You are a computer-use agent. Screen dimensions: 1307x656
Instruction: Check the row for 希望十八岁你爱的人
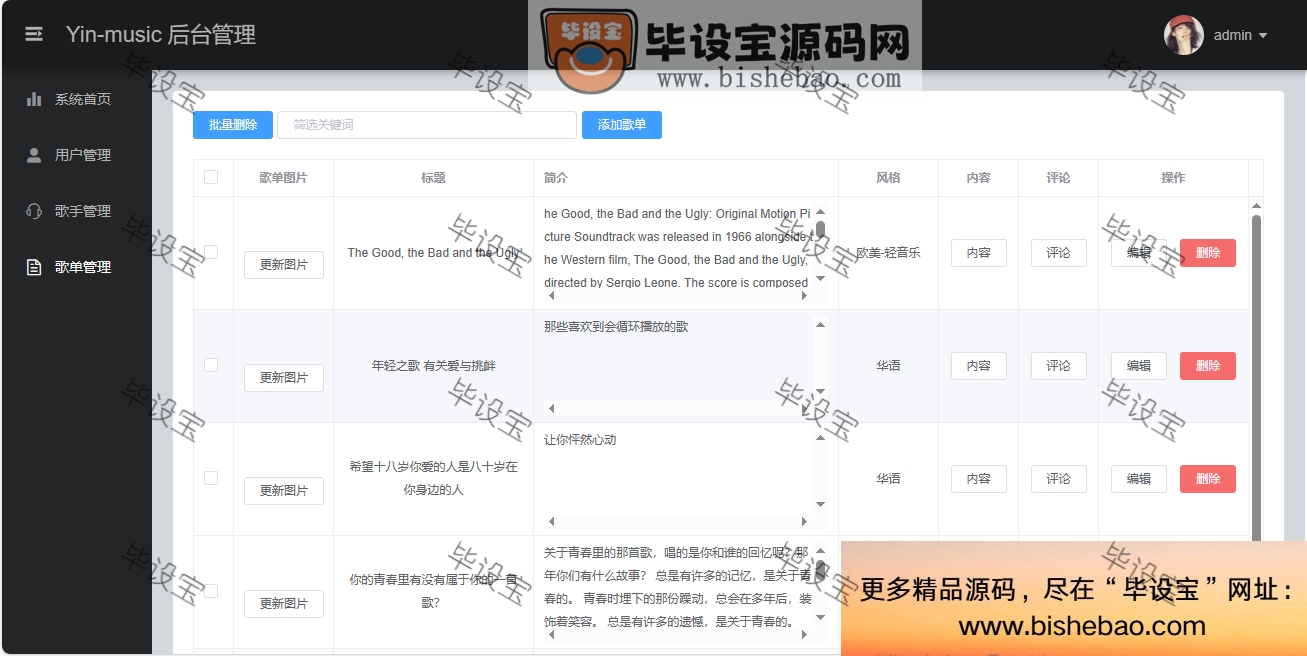[x=211, y=478]
